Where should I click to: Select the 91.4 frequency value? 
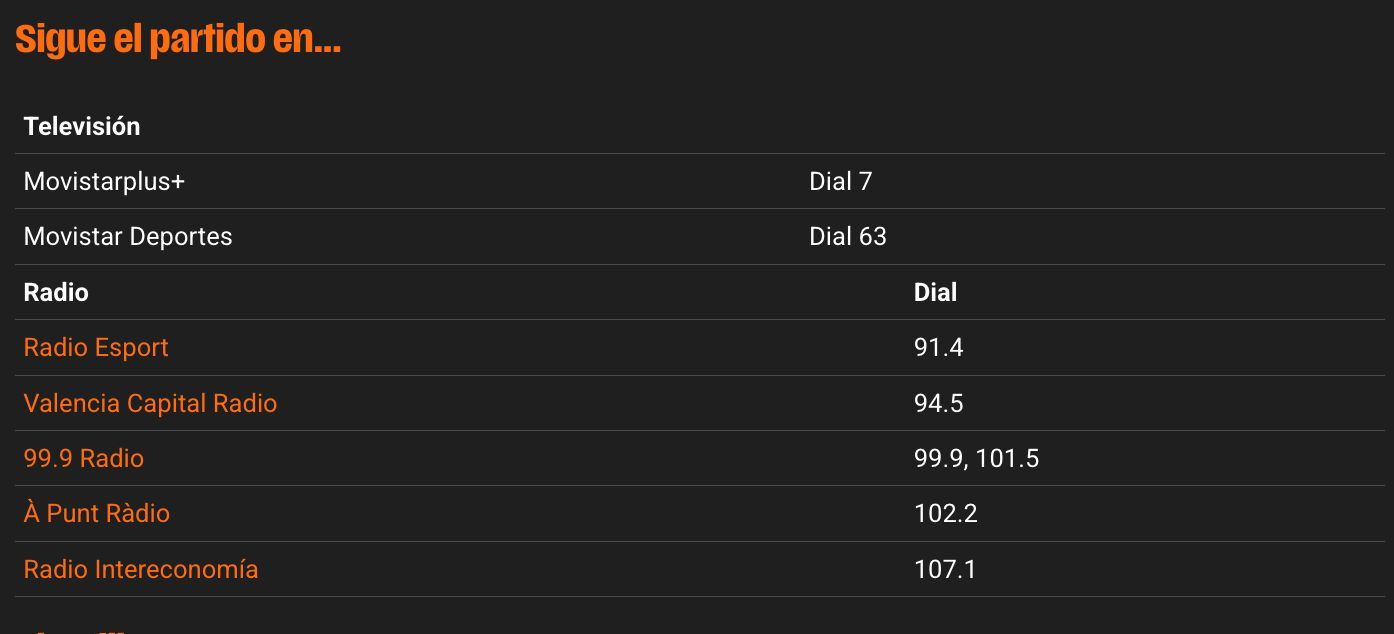(x=938, y=348)
